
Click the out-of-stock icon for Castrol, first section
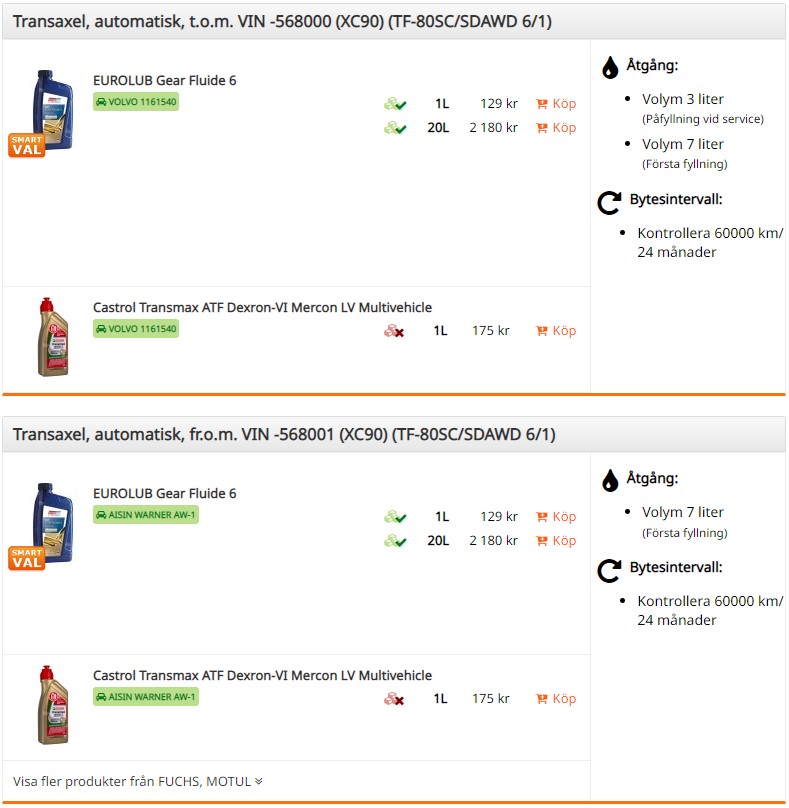pos(394,331)
